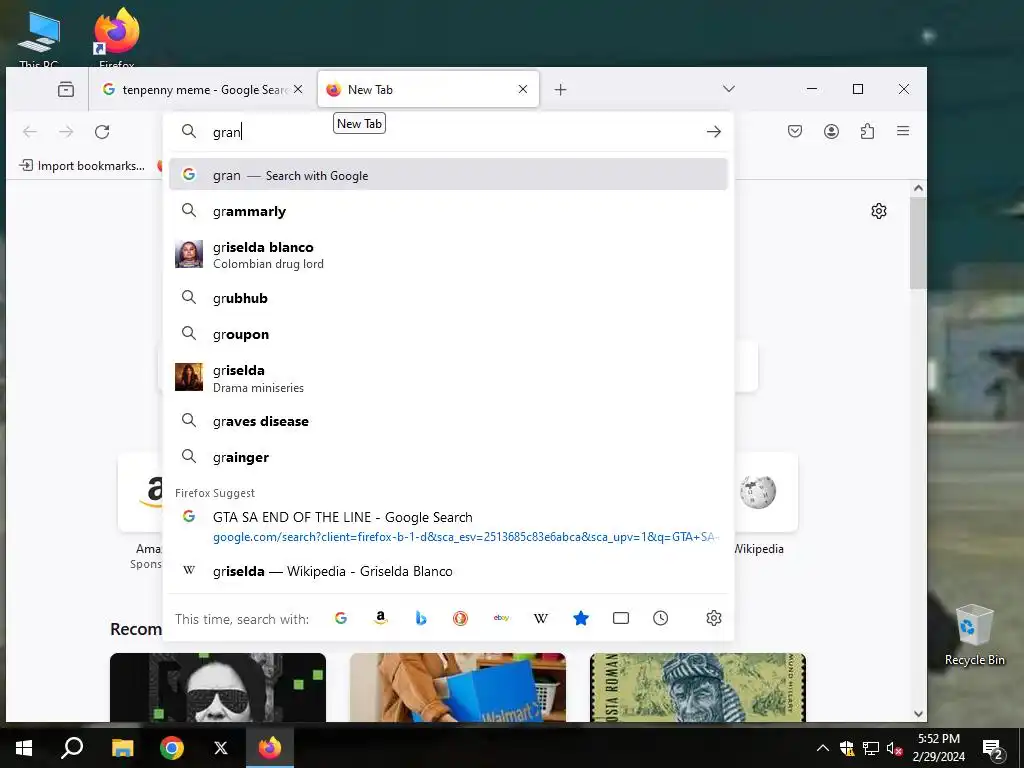Open File Explorer from taskbar

coord(122,748)
